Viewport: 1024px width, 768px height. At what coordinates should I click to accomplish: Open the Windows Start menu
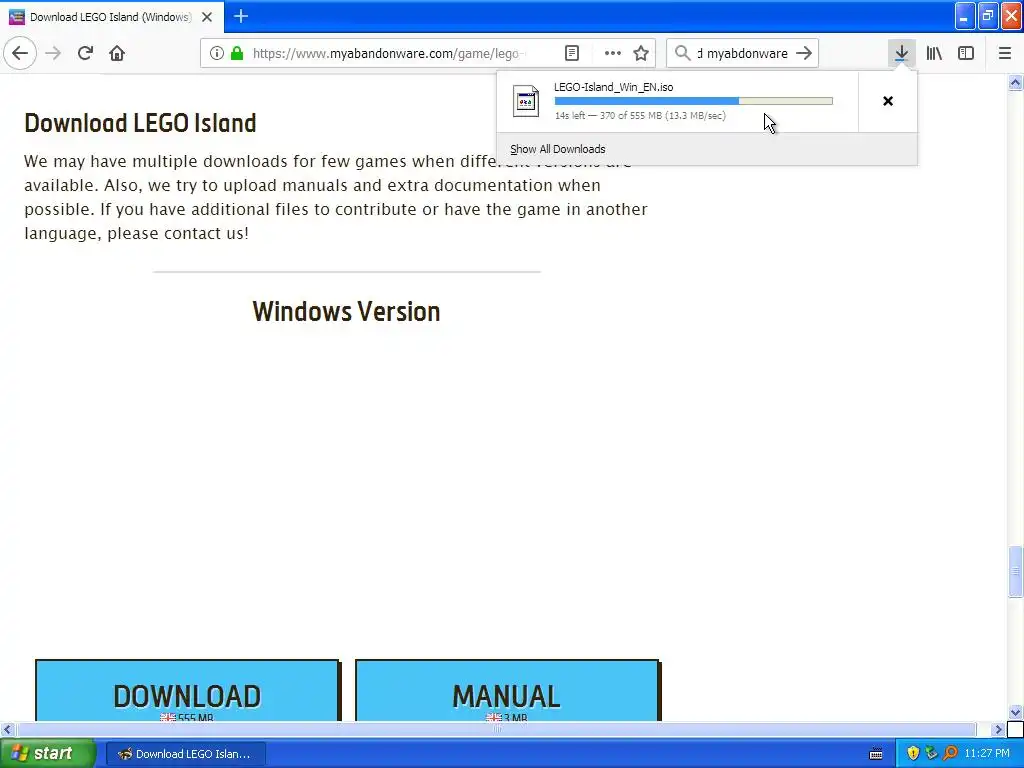48,754
